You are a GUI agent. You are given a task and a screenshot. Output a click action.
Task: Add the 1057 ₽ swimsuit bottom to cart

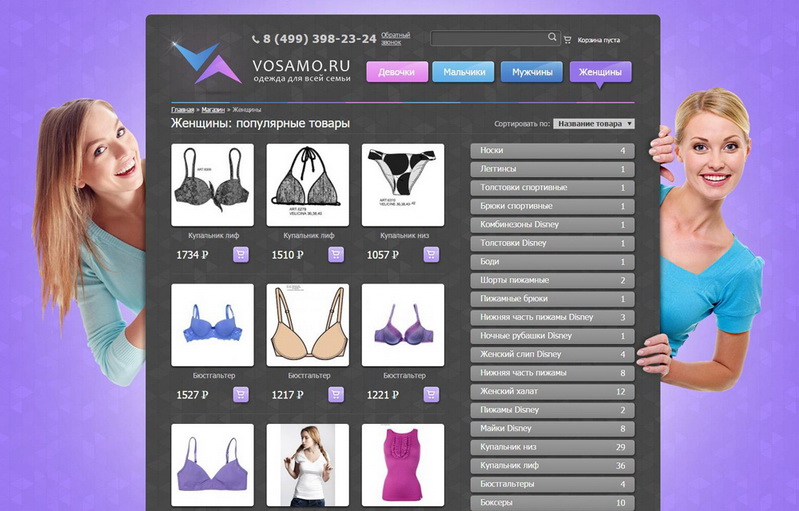(x=431, y=254)
